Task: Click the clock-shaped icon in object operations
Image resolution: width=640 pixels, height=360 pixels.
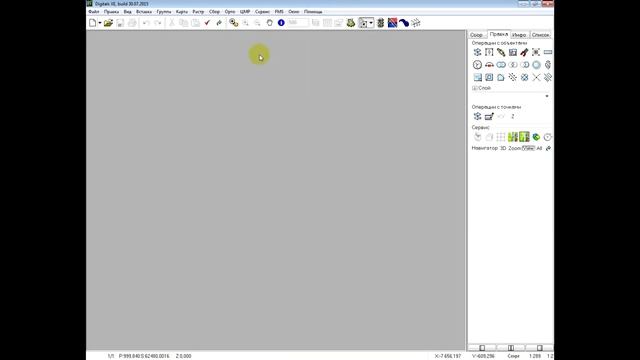Action: click(477, 65)
